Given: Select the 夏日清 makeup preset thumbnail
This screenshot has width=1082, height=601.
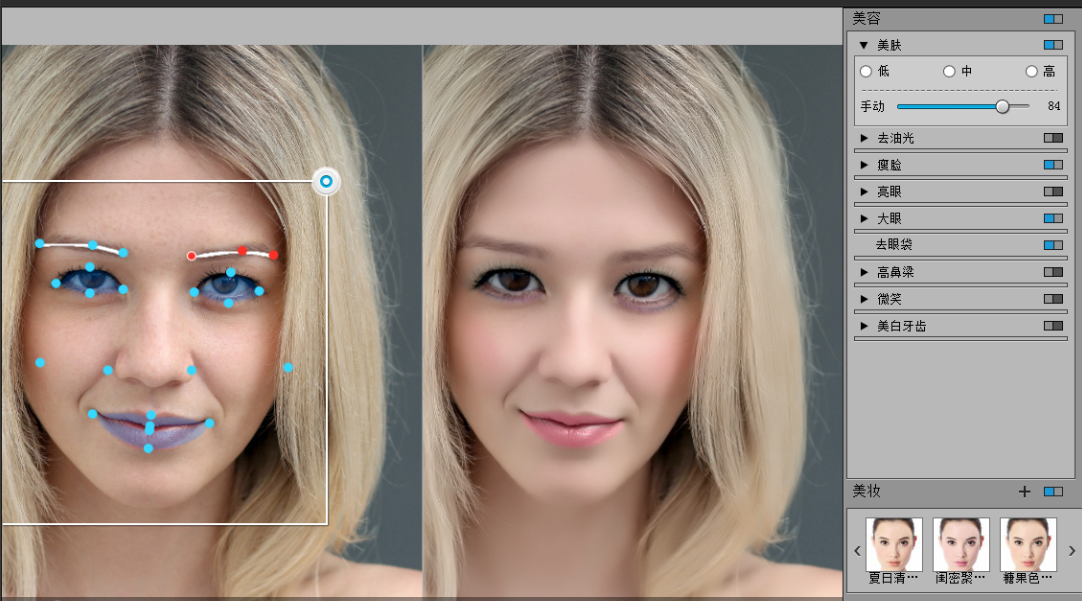Looking at the screenshot, I should click(894, 544).
